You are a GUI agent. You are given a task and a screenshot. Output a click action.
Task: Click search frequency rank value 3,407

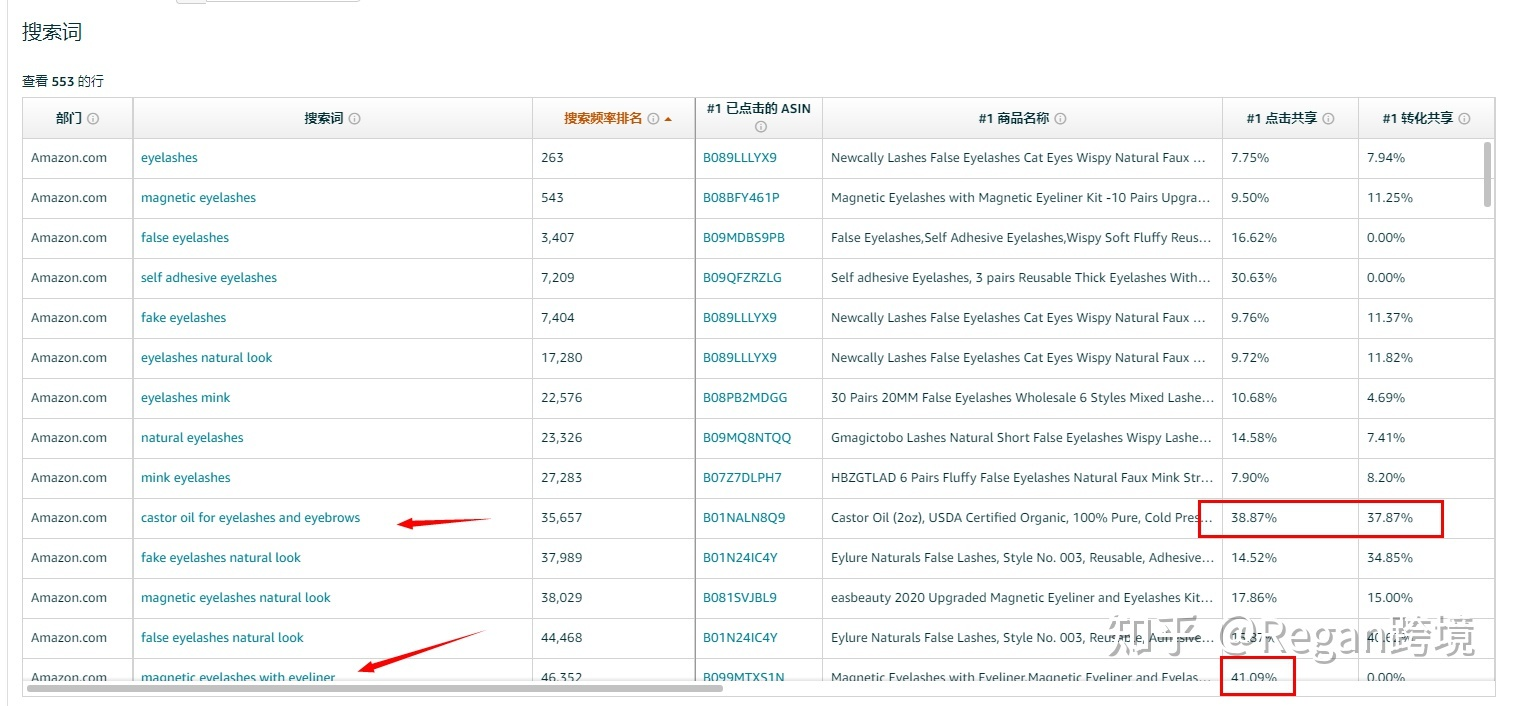click(x=557, y=238)
